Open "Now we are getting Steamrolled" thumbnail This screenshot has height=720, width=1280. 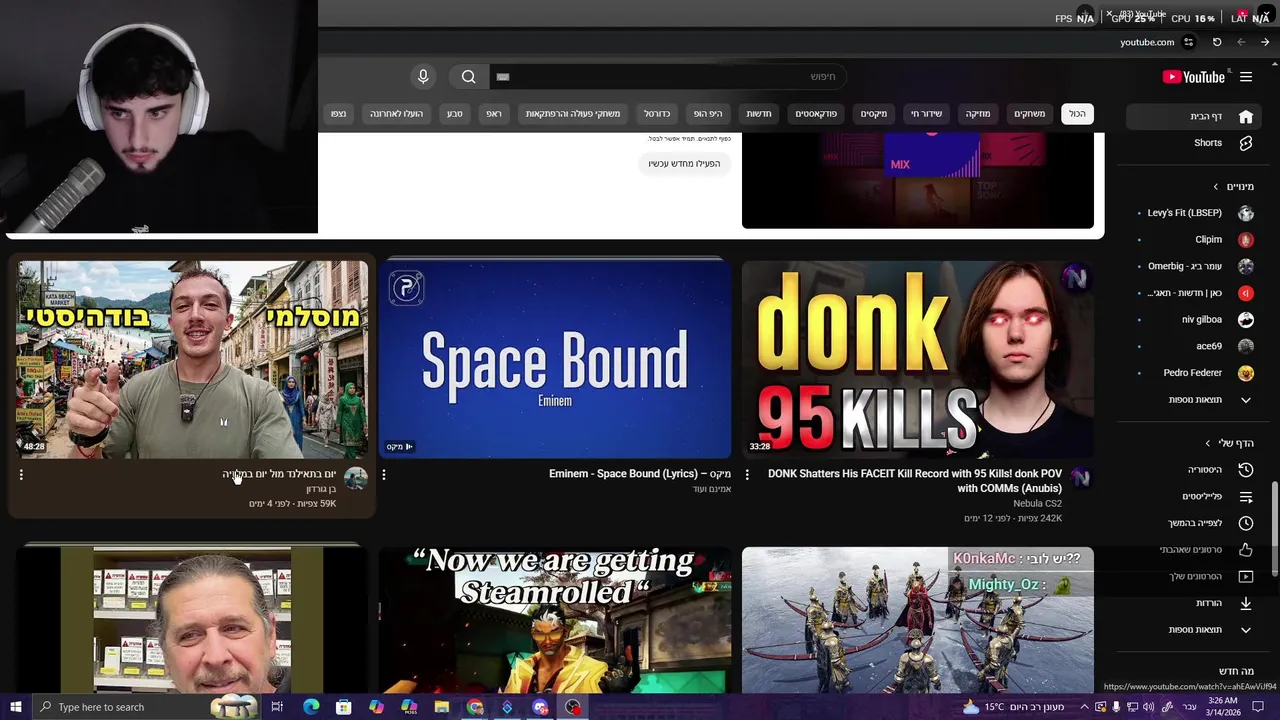coord(555,620)
